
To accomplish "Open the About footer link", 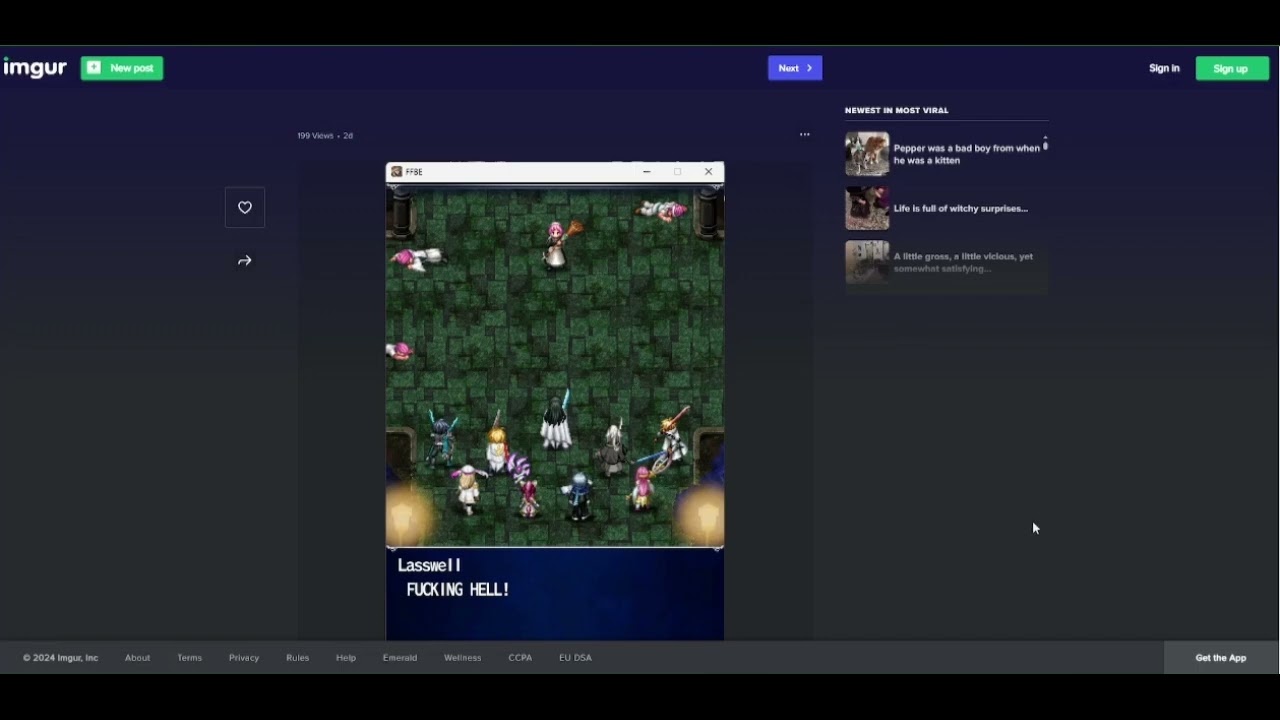I will 138,658.
